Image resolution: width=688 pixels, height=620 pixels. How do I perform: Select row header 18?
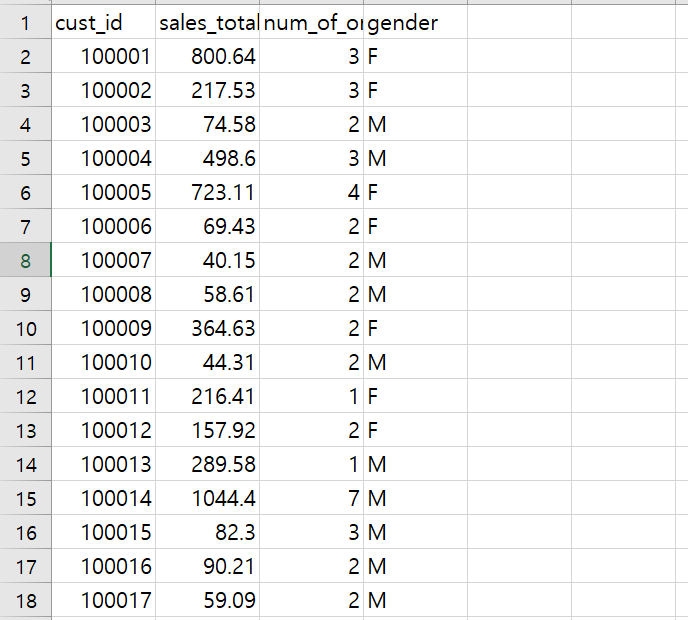[25, 600]
